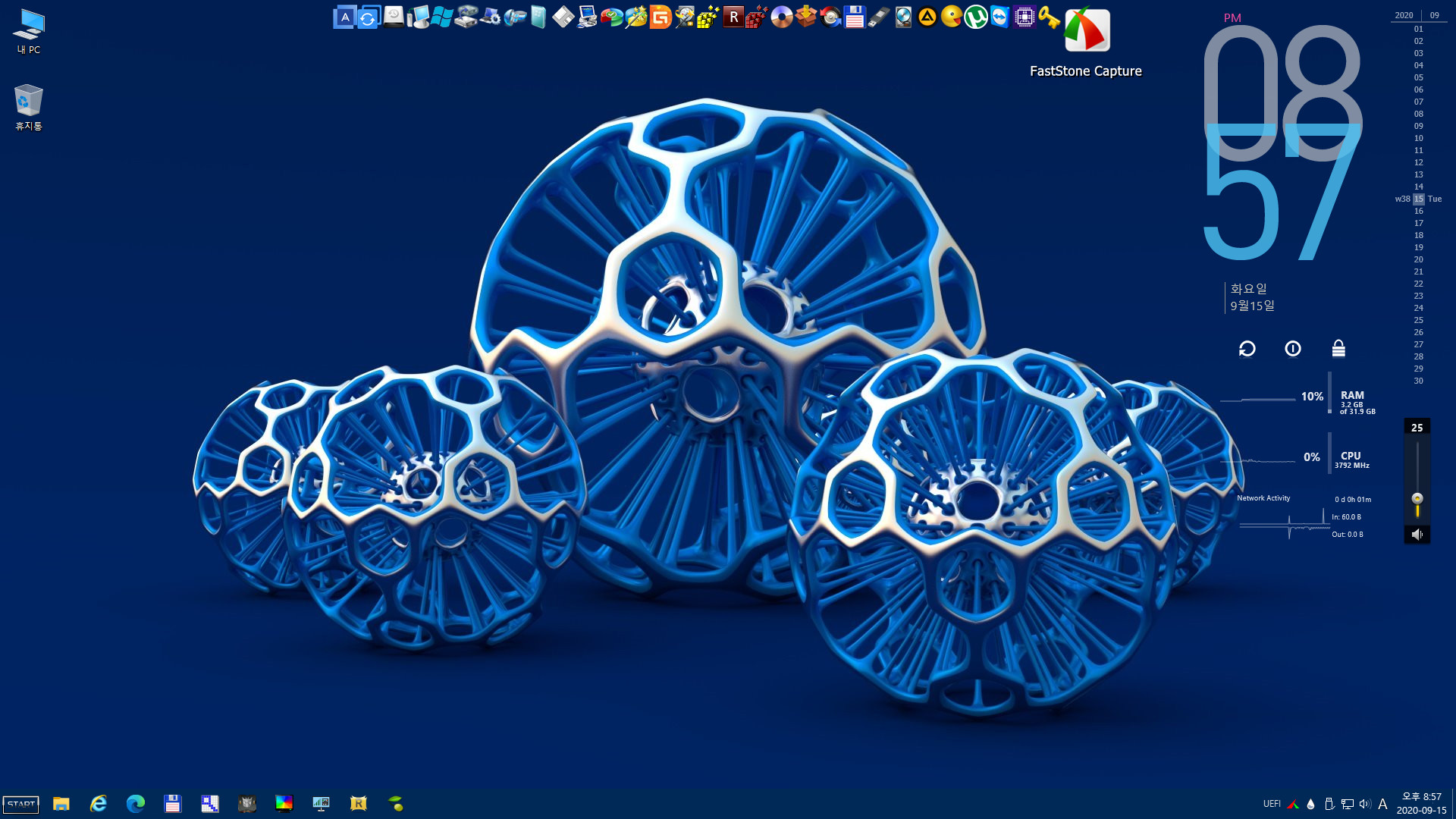This screenshot has width=1456, height=819.
Task: Launch the purple CPU-Z chip icon
Action: pos(1025,17)
